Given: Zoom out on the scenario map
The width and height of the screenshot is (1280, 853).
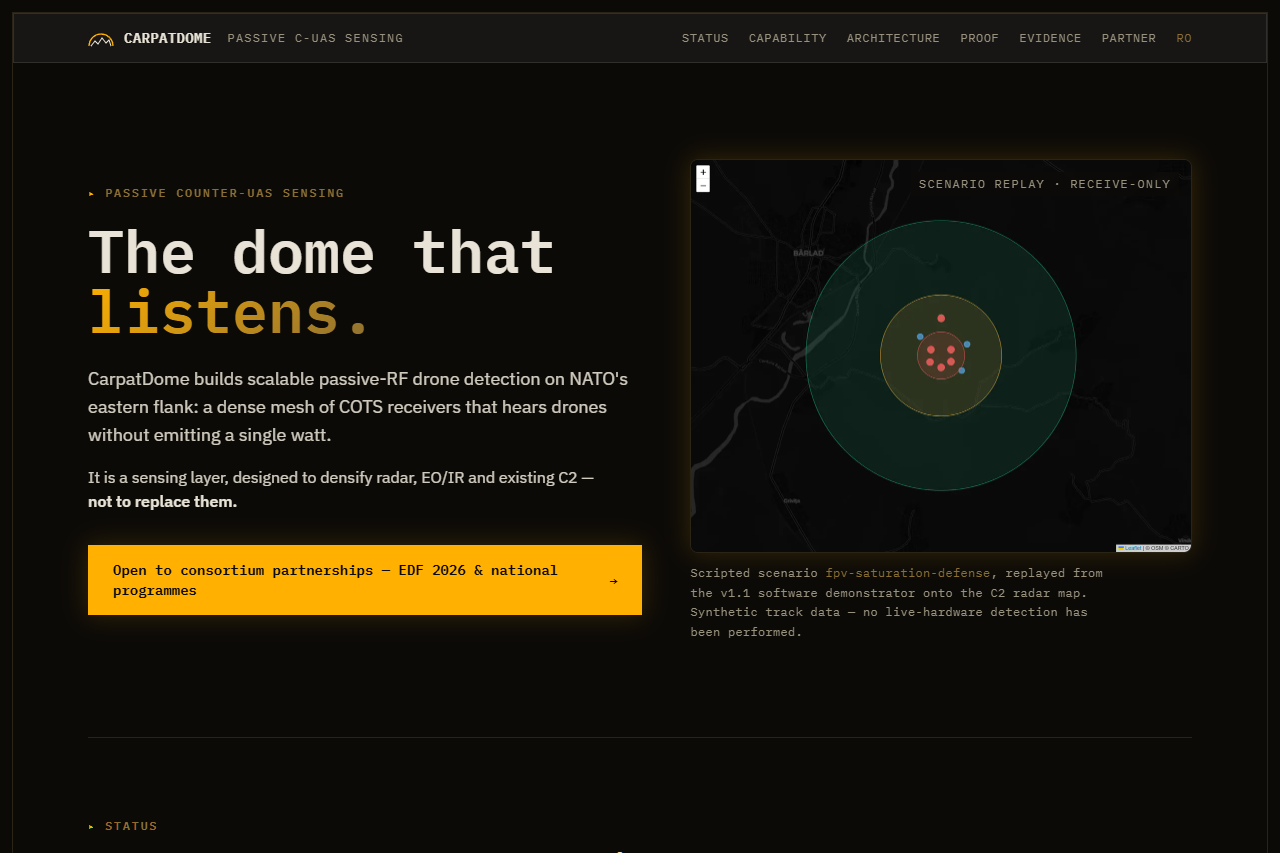Looking at the screenshot, I should click(x=703, y=185).
